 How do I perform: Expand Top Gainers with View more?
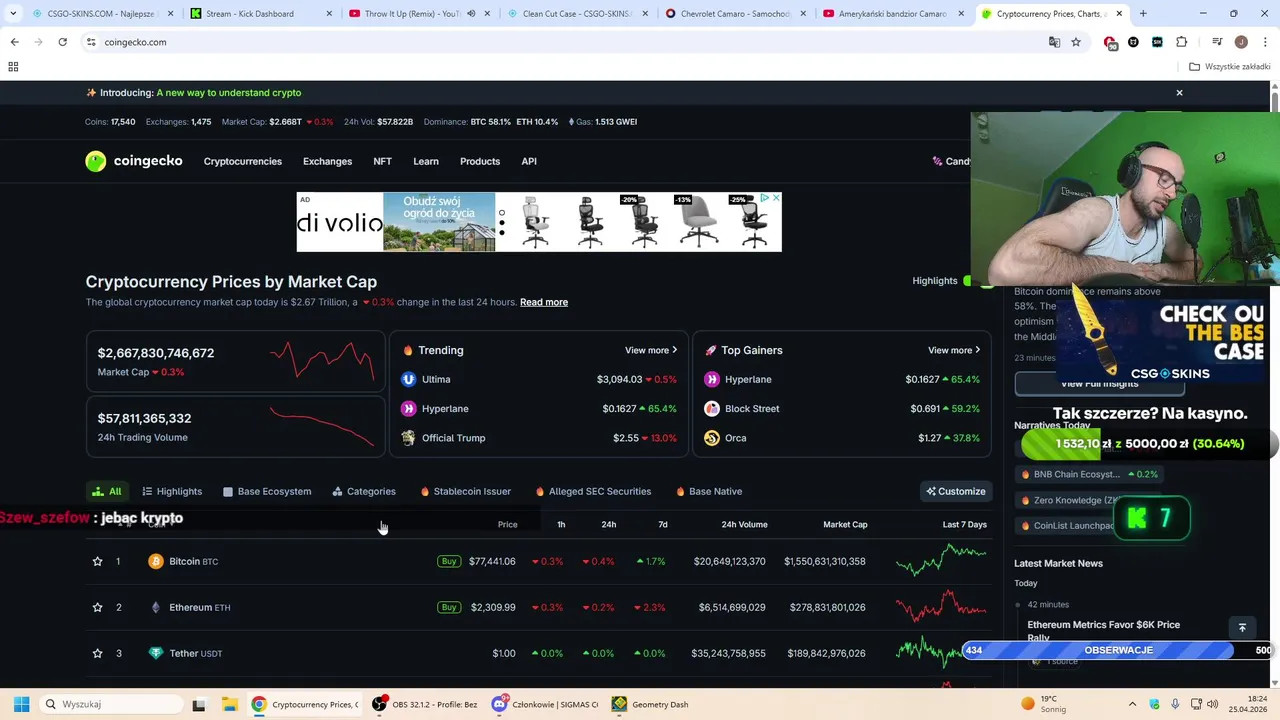pos(954,350)
